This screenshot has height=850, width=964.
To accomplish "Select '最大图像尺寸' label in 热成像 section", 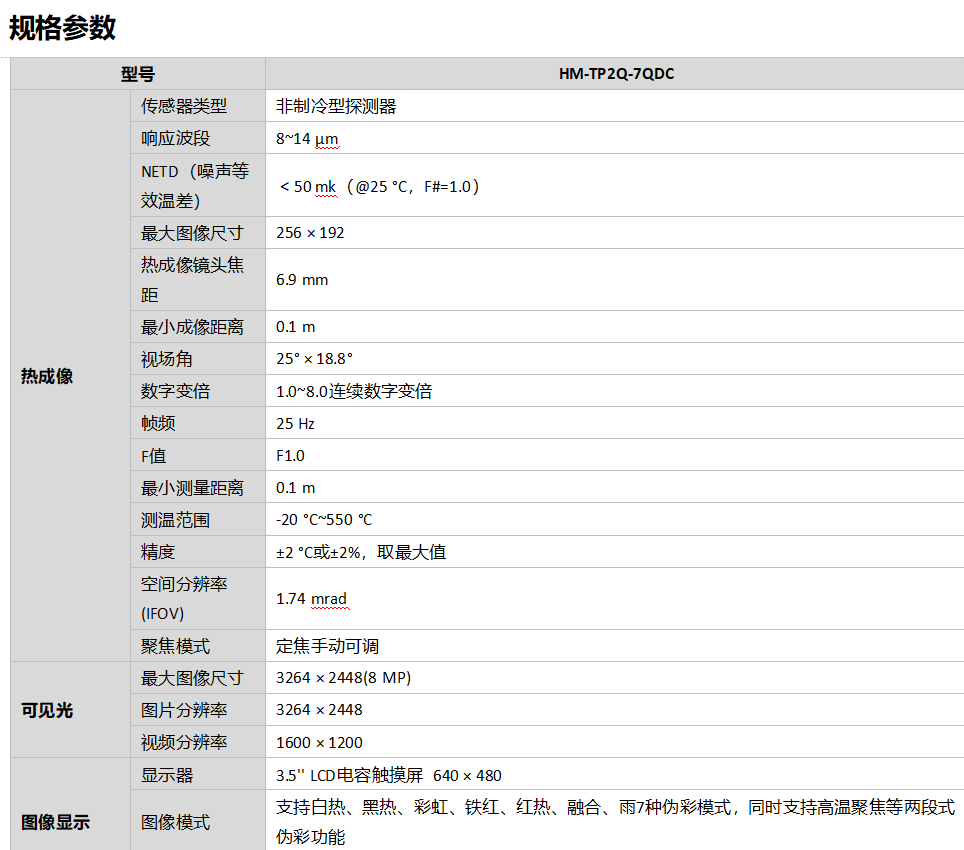I will [198, 232].
